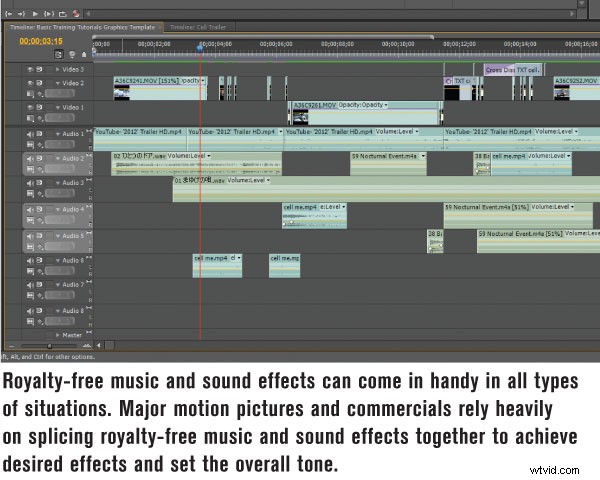Collapse the Video 1 track
The image size is (600, 480).
pos(58,108)
